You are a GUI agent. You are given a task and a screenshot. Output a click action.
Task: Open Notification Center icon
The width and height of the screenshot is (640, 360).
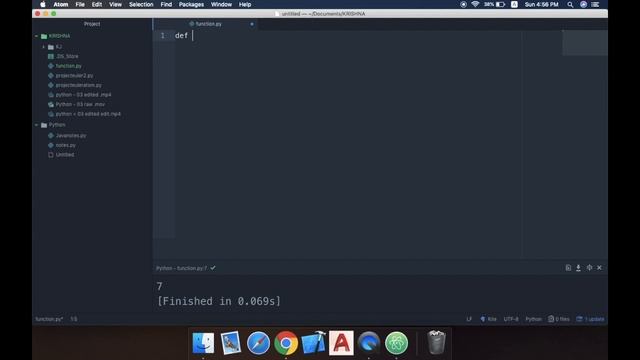point(596,4)
